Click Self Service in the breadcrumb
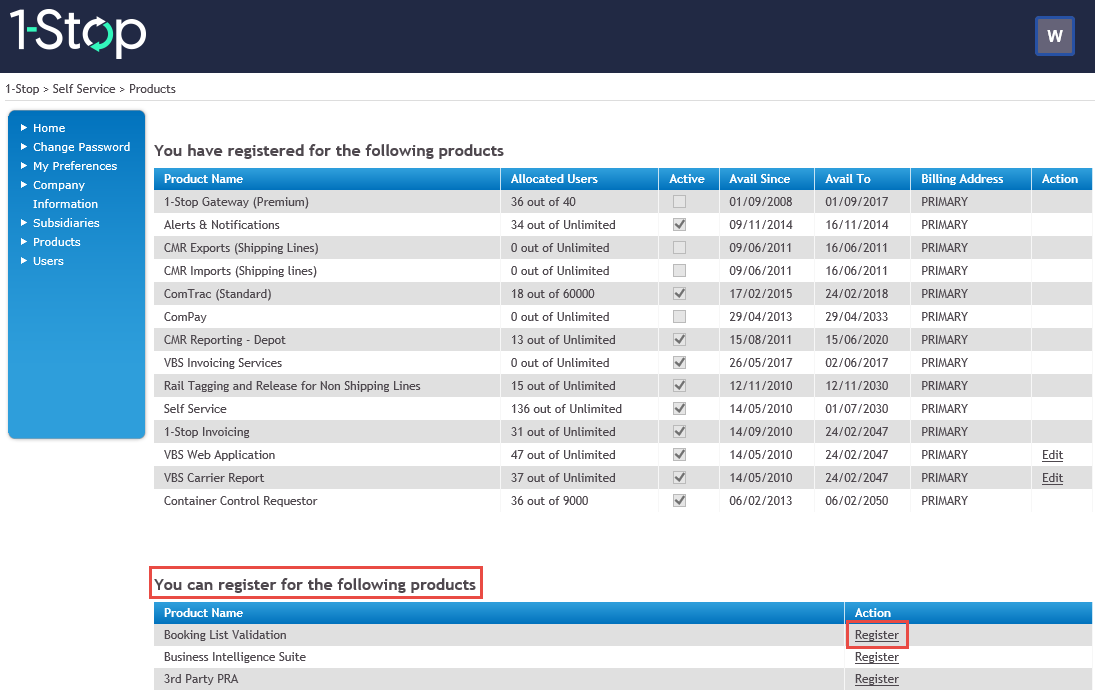The width and height of the screenshot is (1095, 697). [84, 89]
